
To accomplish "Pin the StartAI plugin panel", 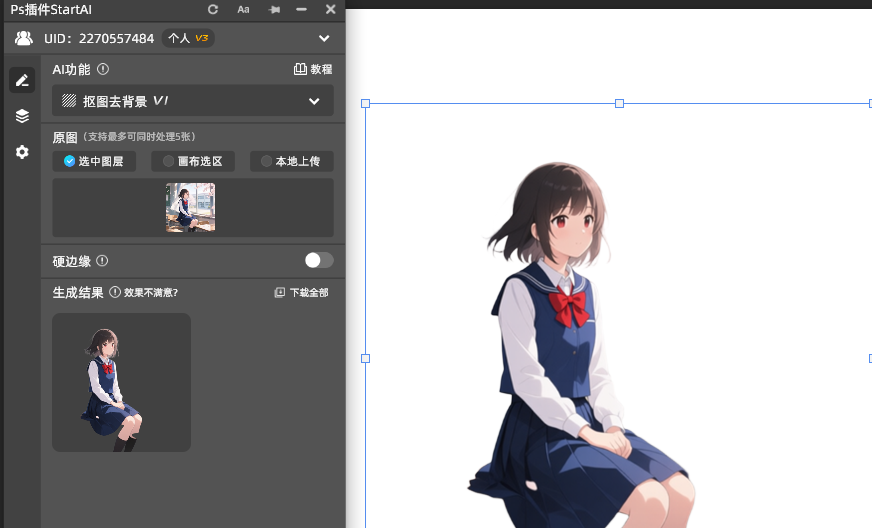I will 274,9.
